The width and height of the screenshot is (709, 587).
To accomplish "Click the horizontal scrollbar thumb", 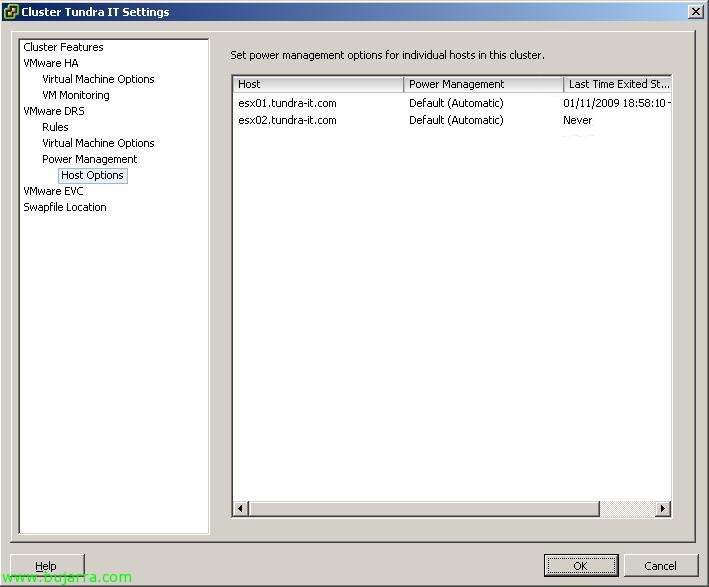I will pyautogui.click(x=424, y=508).
